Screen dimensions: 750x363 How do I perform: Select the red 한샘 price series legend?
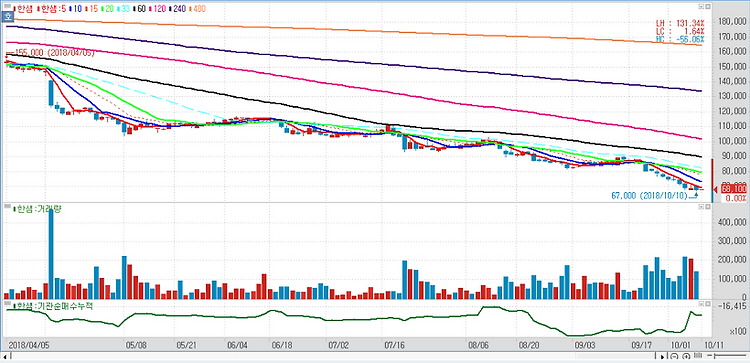click(x=23, y=9)
